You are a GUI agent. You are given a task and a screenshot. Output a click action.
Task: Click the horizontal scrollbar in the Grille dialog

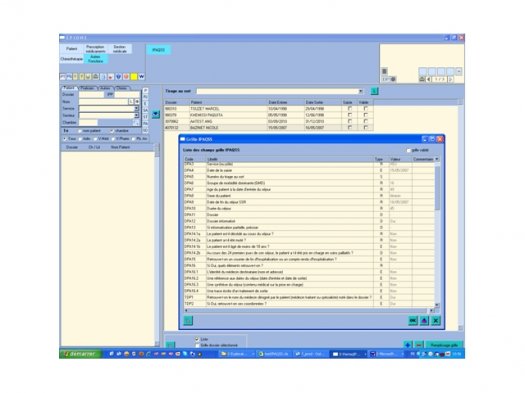[309, 311]
